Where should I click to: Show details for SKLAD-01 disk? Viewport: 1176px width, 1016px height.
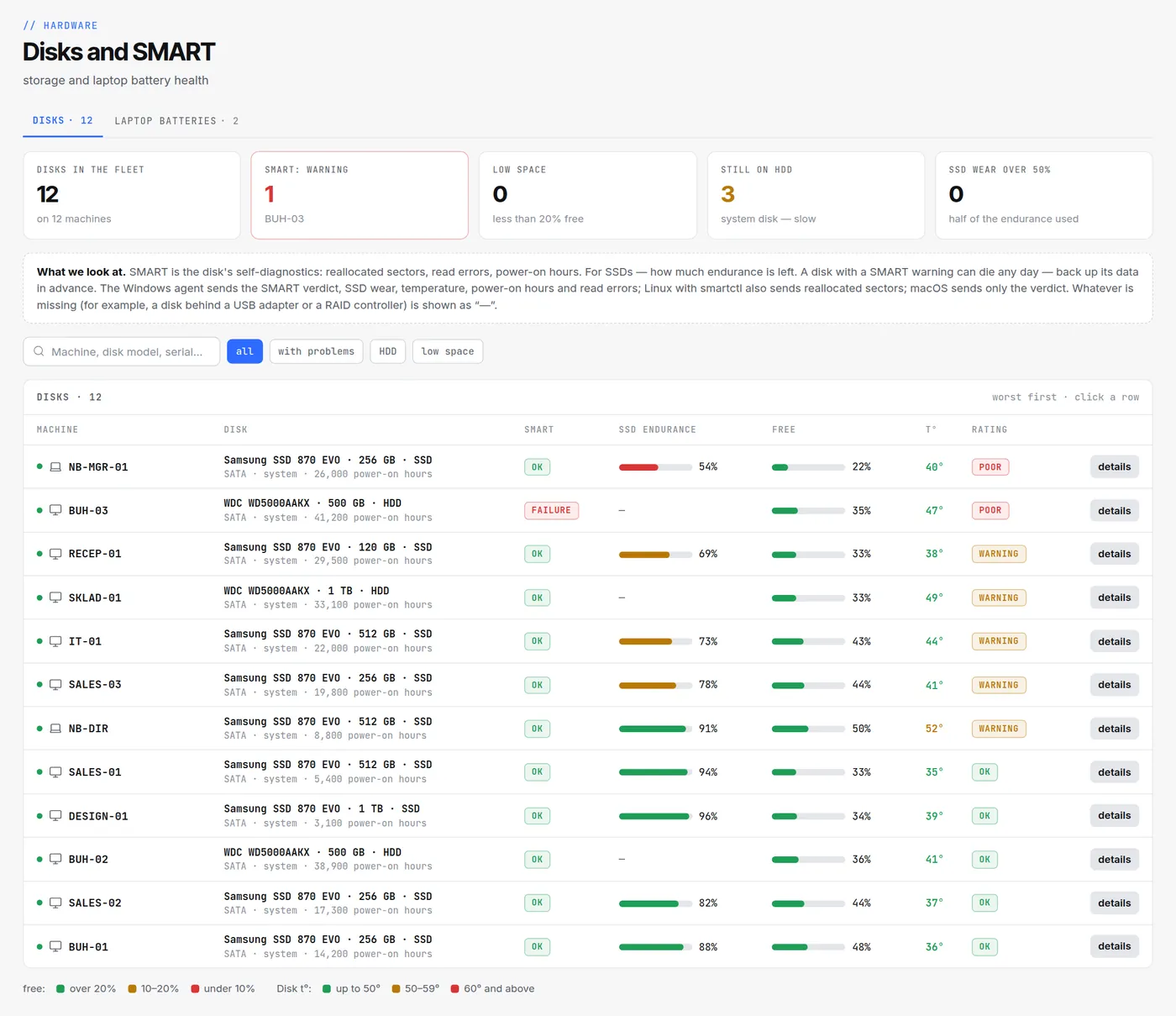[1114, 597]
